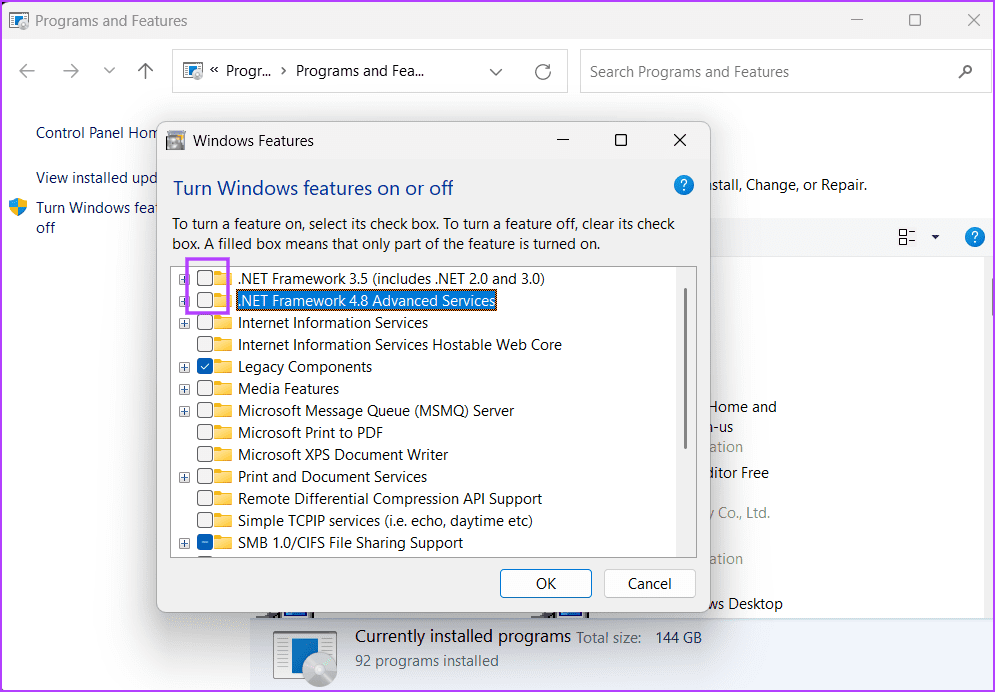Click the forward navigation arrow
The image size is (995, 692).
point(70,71)
